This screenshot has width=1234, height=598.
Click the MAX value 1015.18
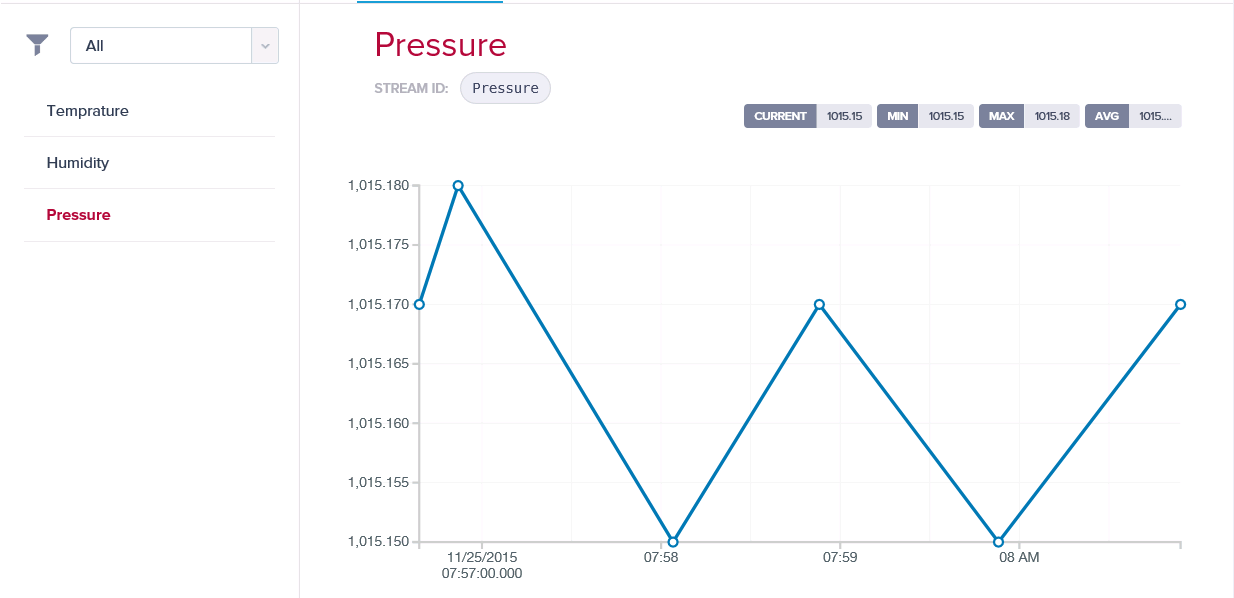pyautogui.click(x=1052, y=116)
